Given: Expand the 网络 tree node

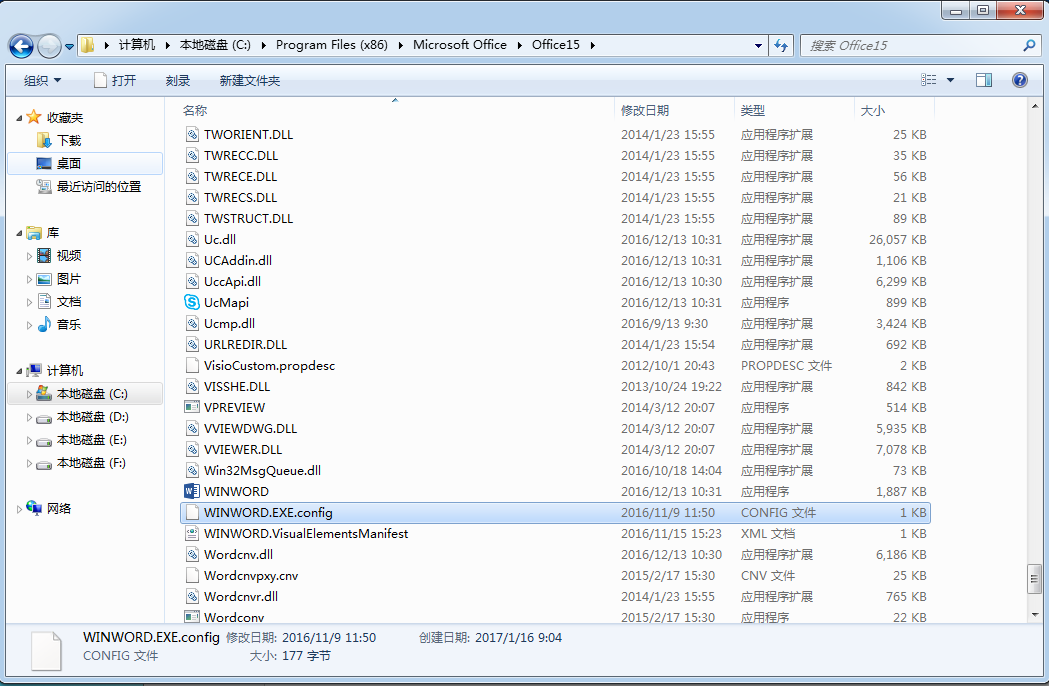Looking at the screenshot, I should pyautogui.click(x=19, y=509).
